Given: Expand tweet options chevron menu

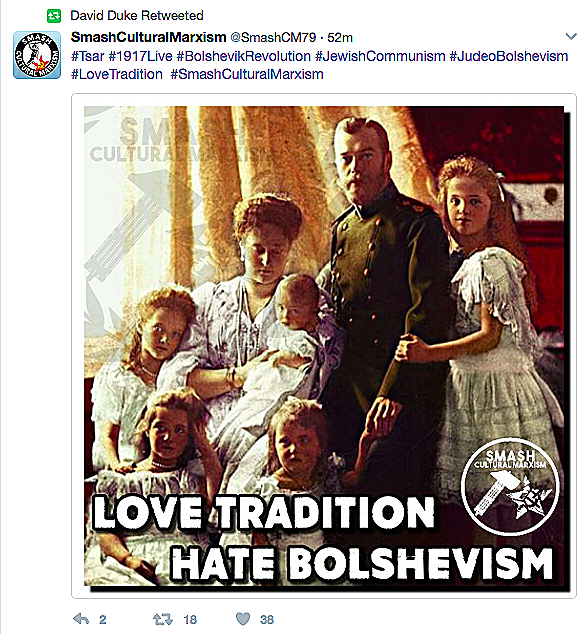Looking at the screenshot, I should (571, 37).
